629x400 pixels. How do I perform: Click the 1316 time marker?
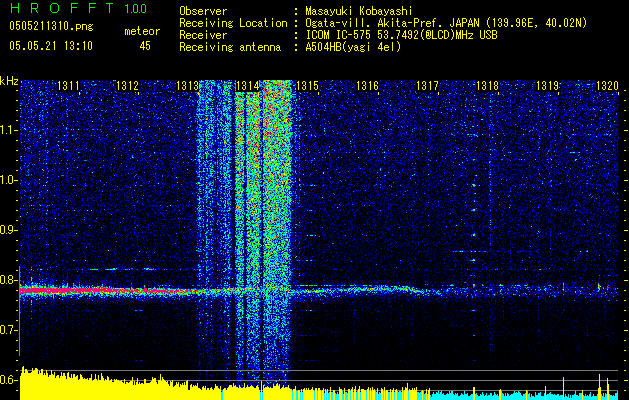point(367,85)
